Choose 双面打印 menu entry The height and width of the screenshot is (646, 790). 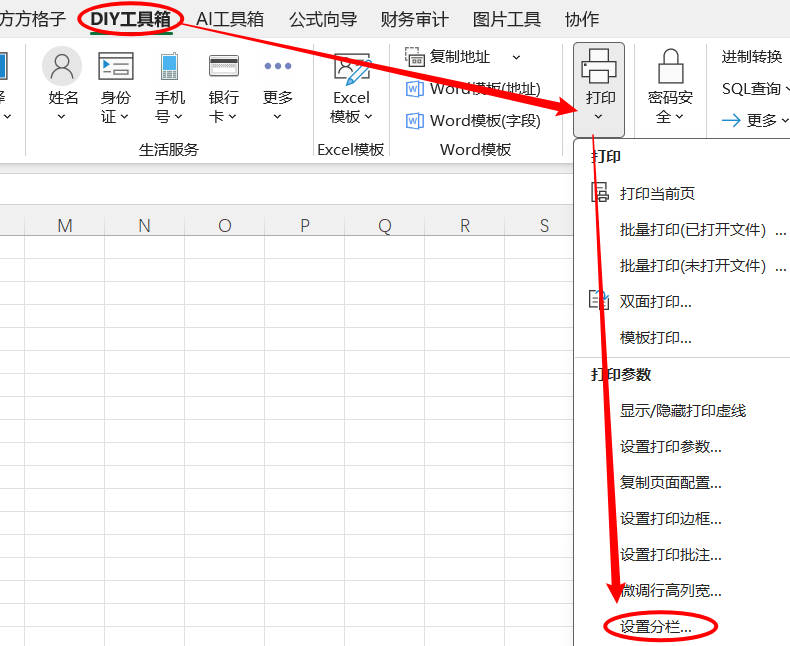[x=655, y=301]
